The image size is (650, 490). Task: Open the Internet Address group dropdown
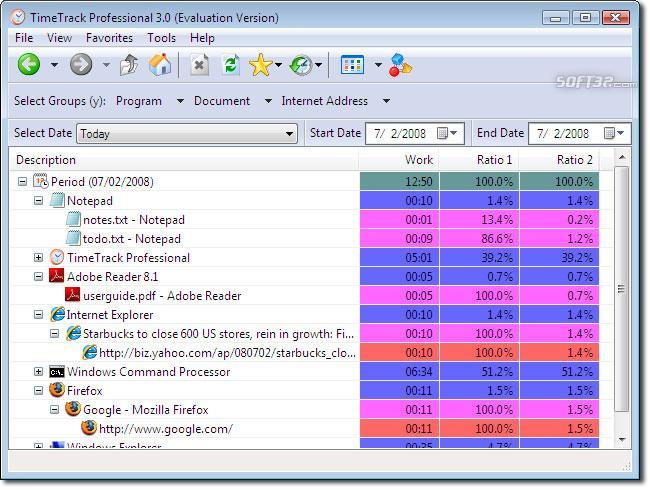coord(386,101)
